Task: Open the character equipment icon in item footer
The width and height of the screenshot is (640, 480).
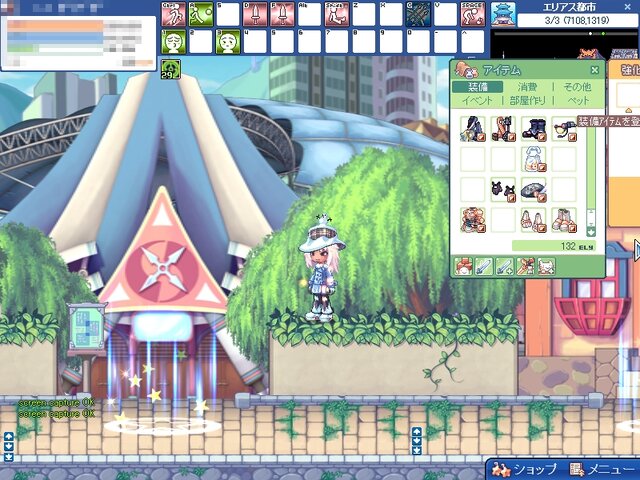Action: point(464,267)
